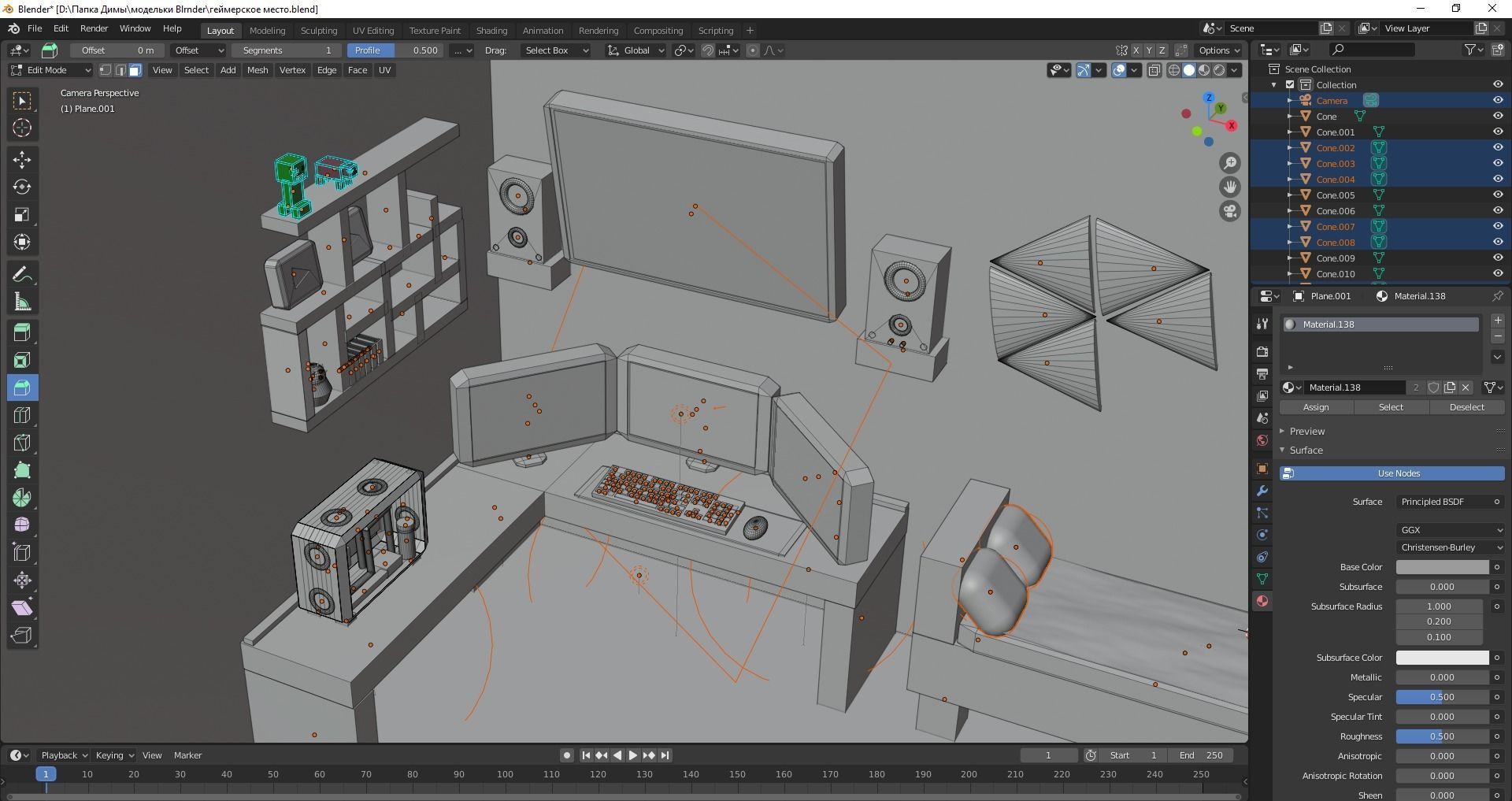Screen dimensions: 1512x801
Task: Click the material Deselect button
Action: click(1466, 407)
